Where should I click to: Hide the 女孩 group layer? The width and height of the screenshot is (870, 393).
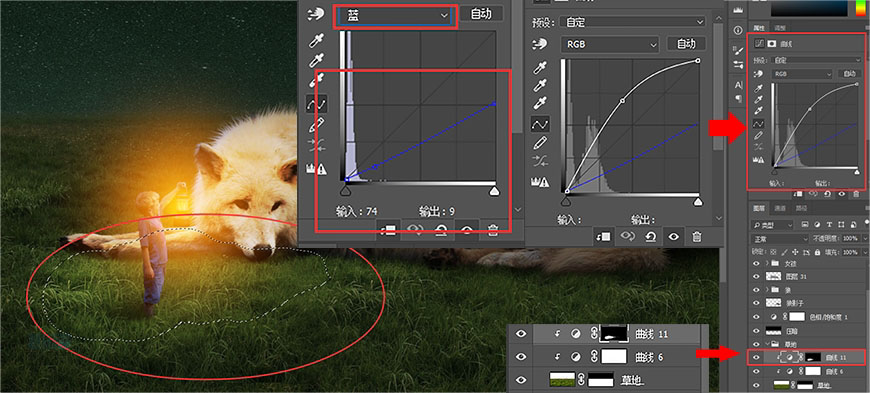coord(756,263)
